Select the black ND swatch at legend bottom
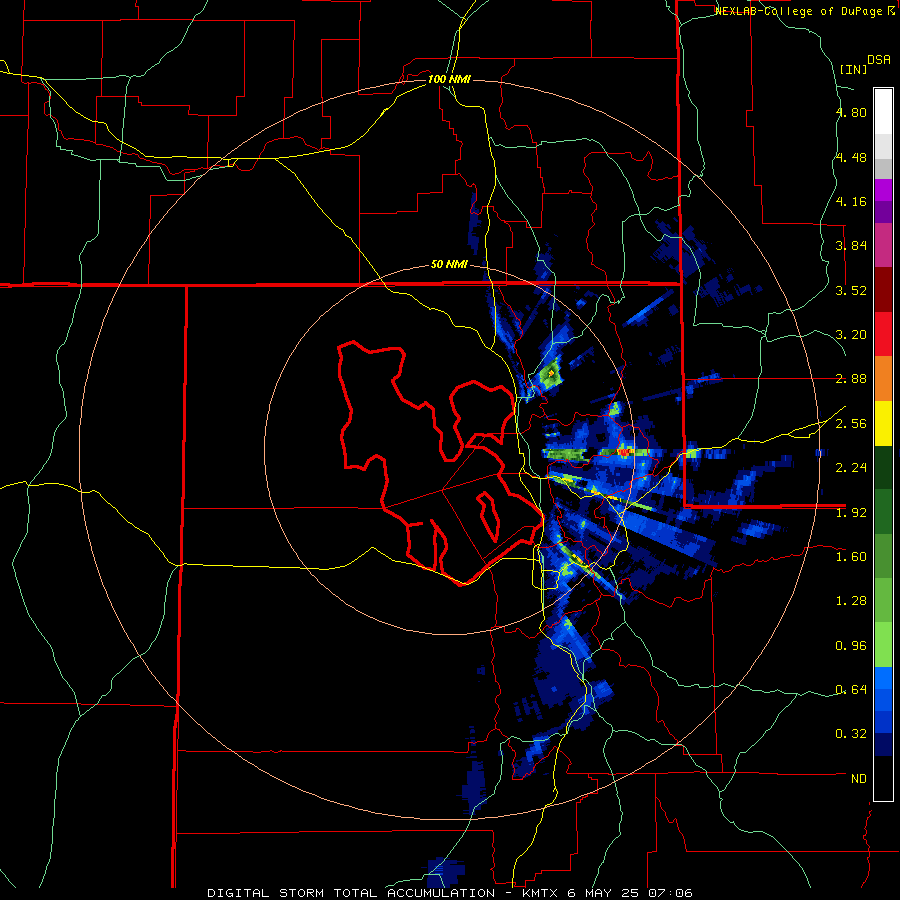The width and height of the screenshot is (900, 900). tap(883, 778)
